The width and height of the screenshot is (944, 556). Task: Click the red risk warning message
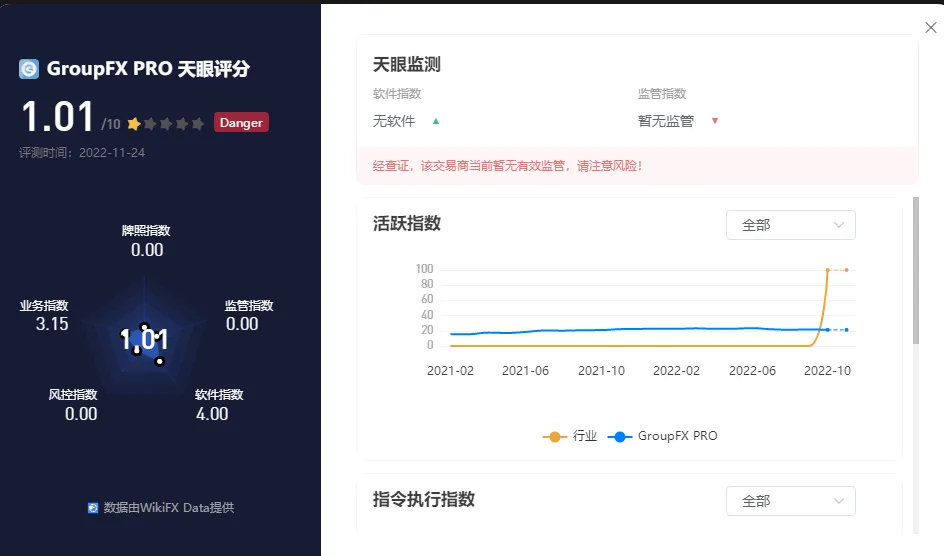pyautogui.click(x=508, y=166)
